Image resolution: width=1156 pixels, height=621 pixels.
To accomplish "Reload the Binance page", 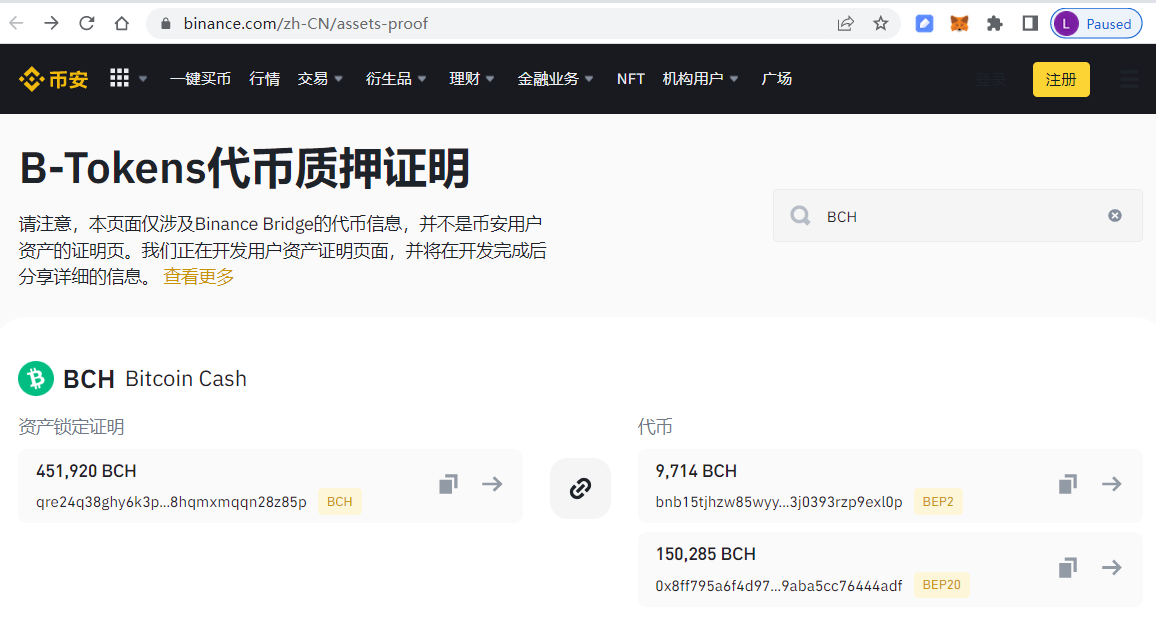I will [86, 24].
